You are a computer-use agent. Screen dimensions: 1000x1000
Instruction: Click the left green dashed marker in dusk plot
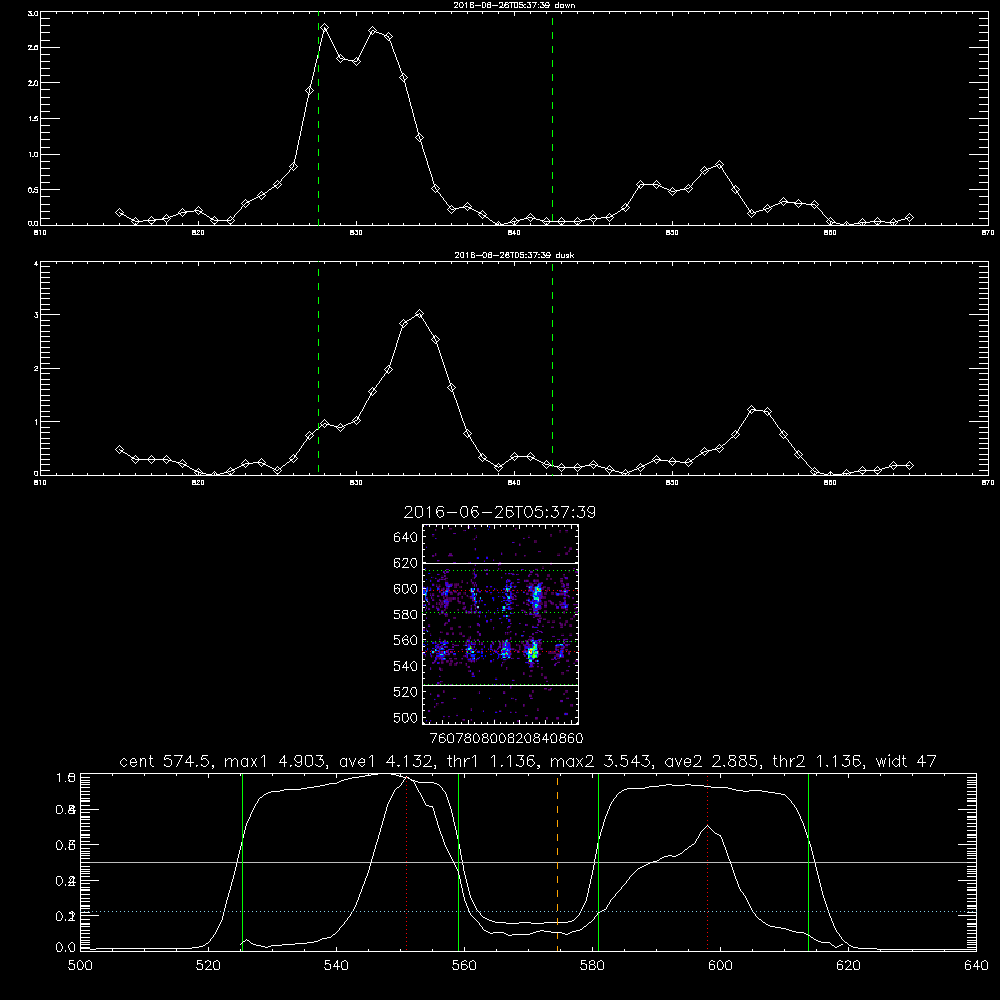click(318, 369)
